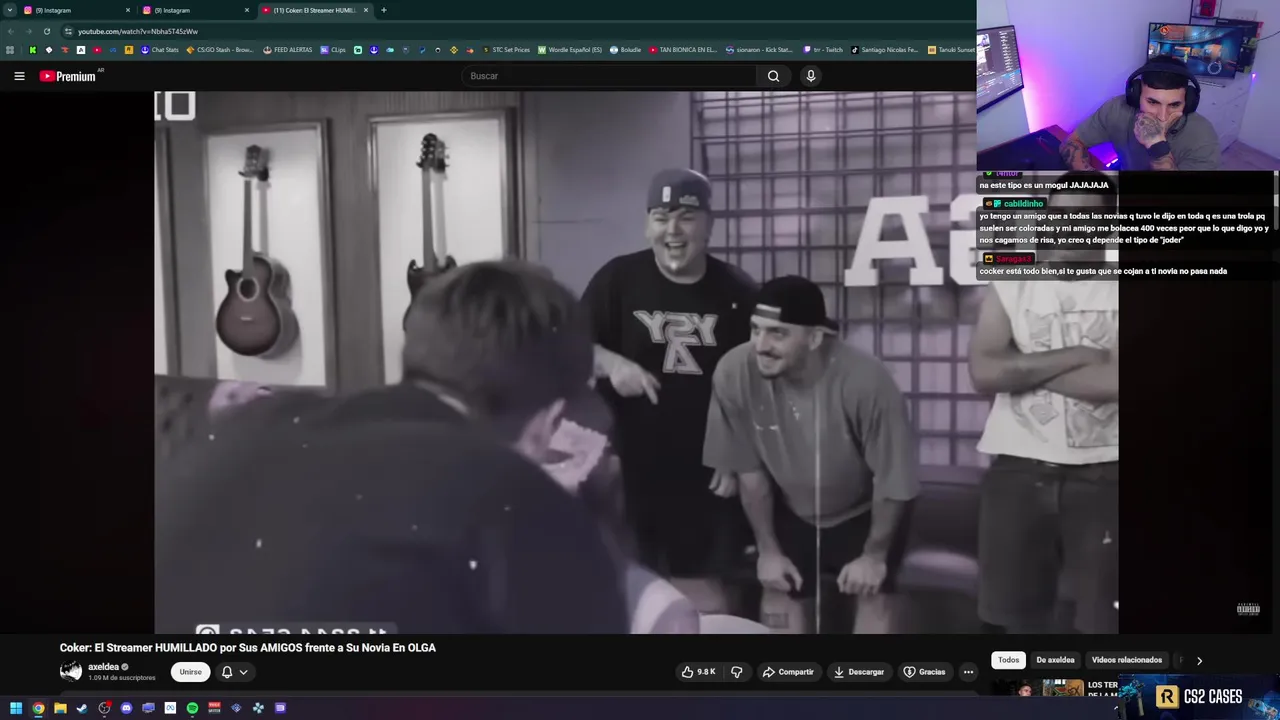Click the Gracias button

tap(924, 672)
